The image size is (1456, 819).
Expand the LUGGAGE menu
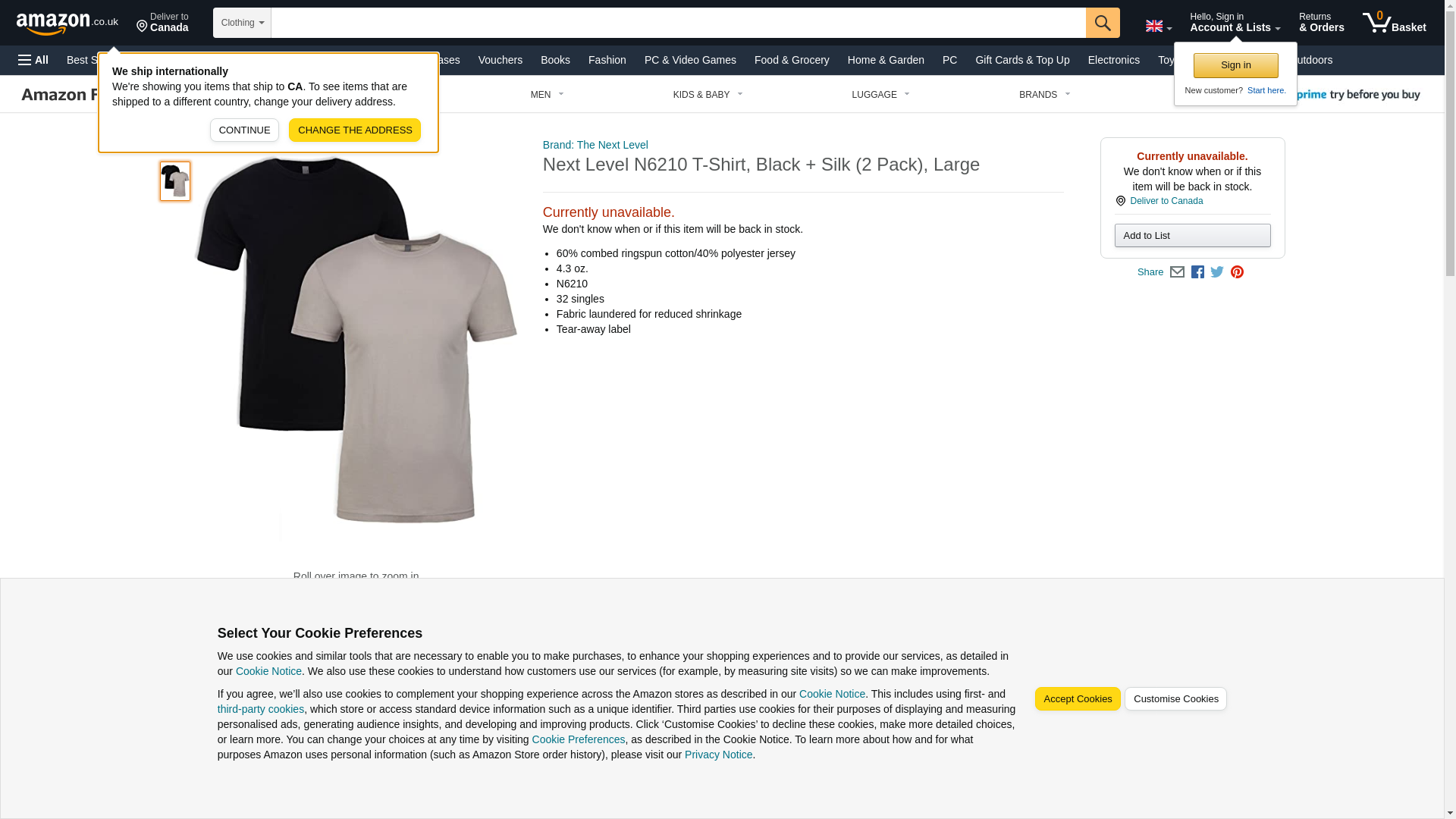click(880, 95)
